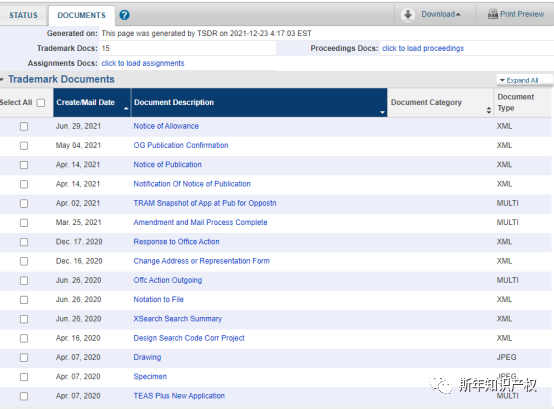Click the blue help question mark icon

click(124, 15)
